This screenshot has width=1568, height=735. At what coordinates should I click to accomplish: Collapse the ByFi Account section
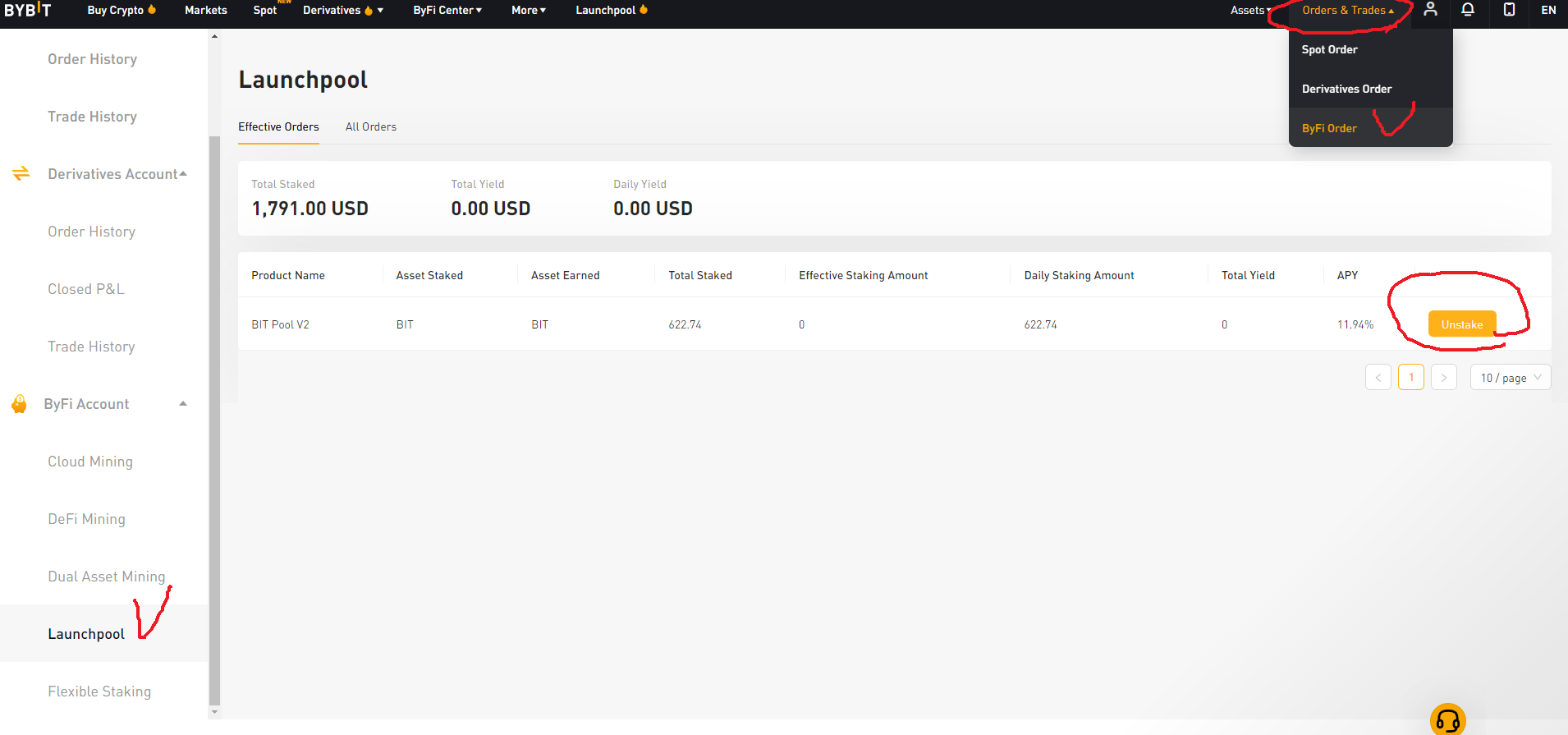pyautogui.click(x=183, y=404)
